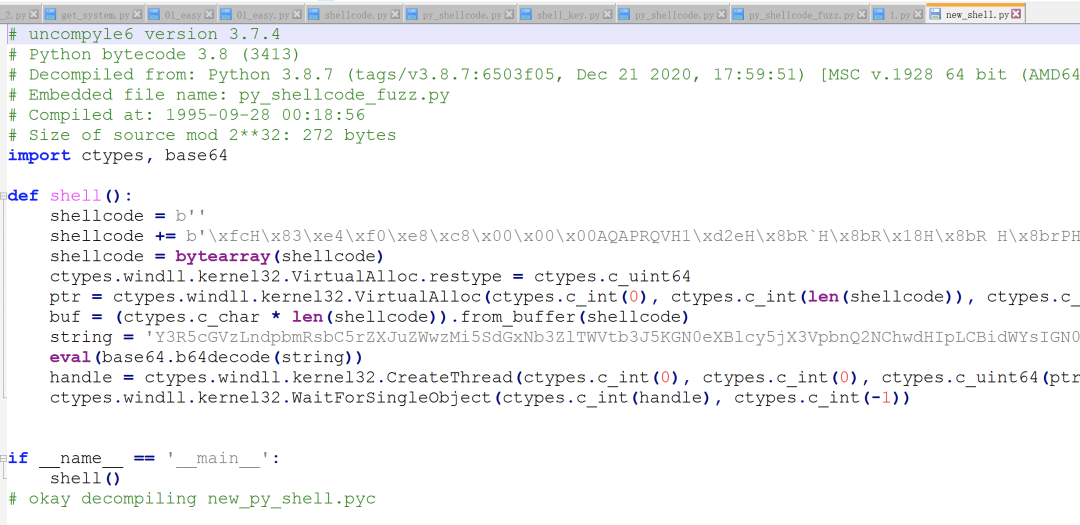Click the 'Size of source mod 2**32' line
1080x525 pixels.
click(202, 135)
